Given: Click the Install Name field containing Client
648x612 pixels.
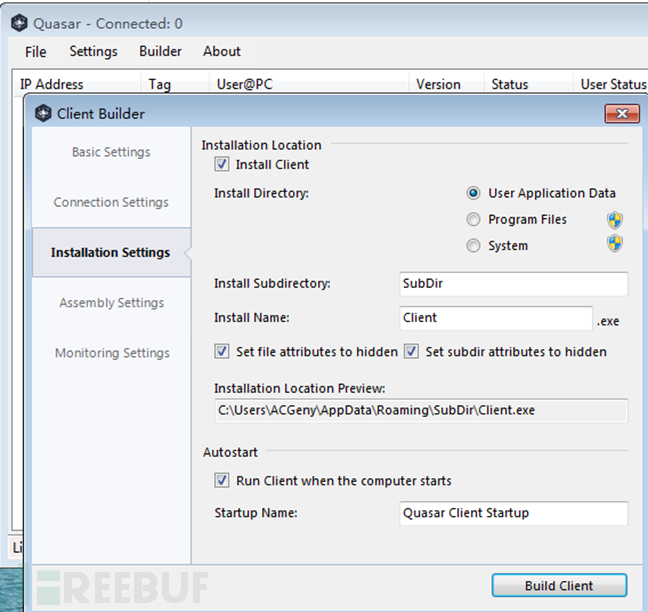Looking at the screenshot, I should (496, 318).
